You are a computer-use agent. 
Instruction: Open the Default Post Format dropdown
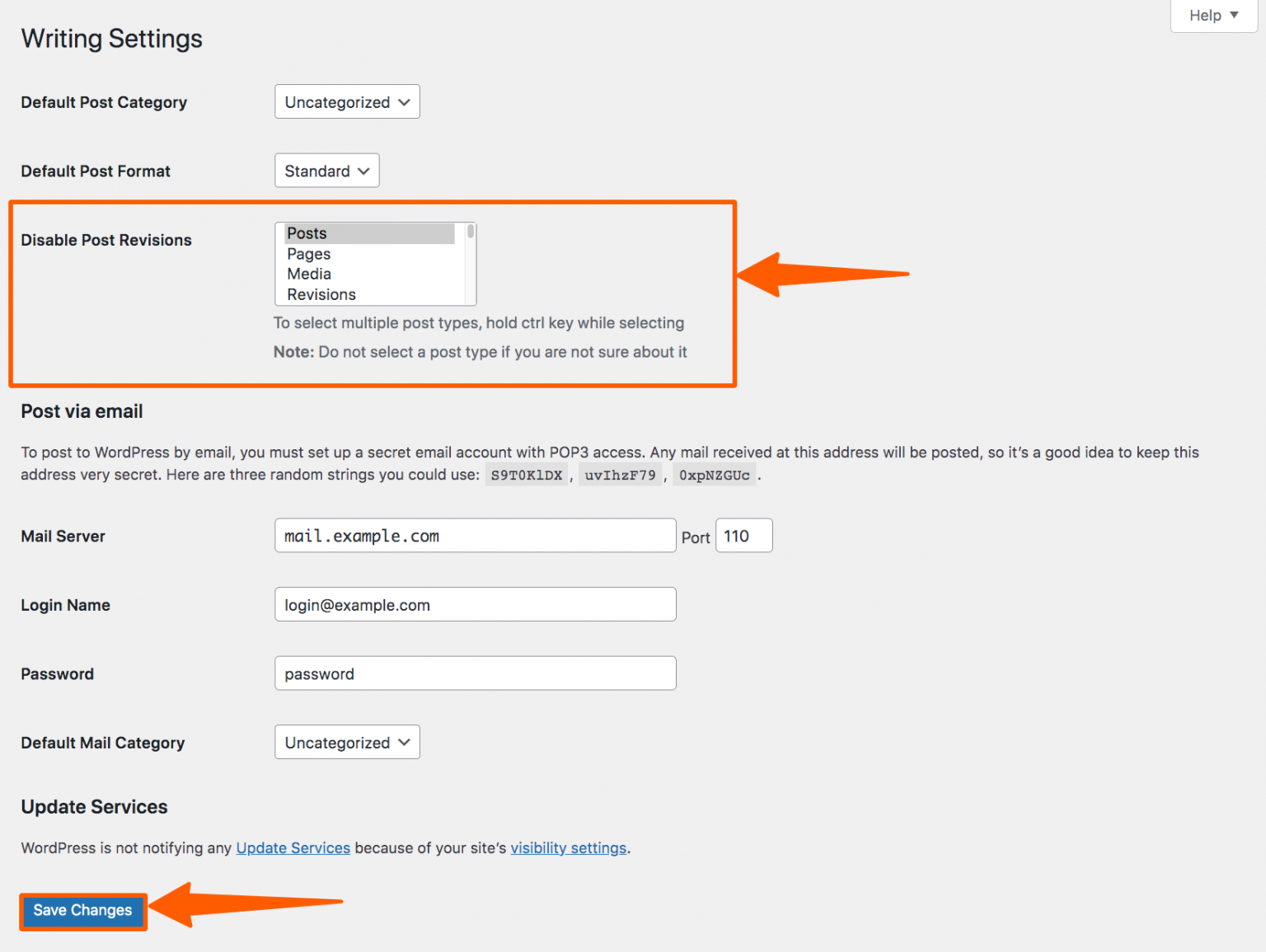(326, 171)
